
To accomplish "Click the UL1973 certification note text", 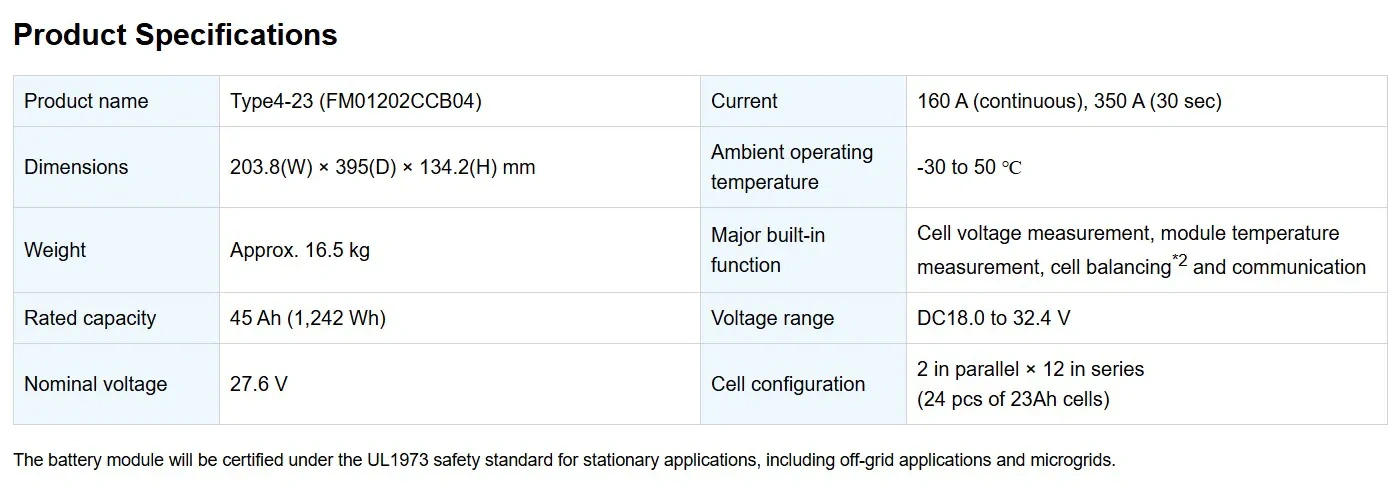I will [564, 460].
